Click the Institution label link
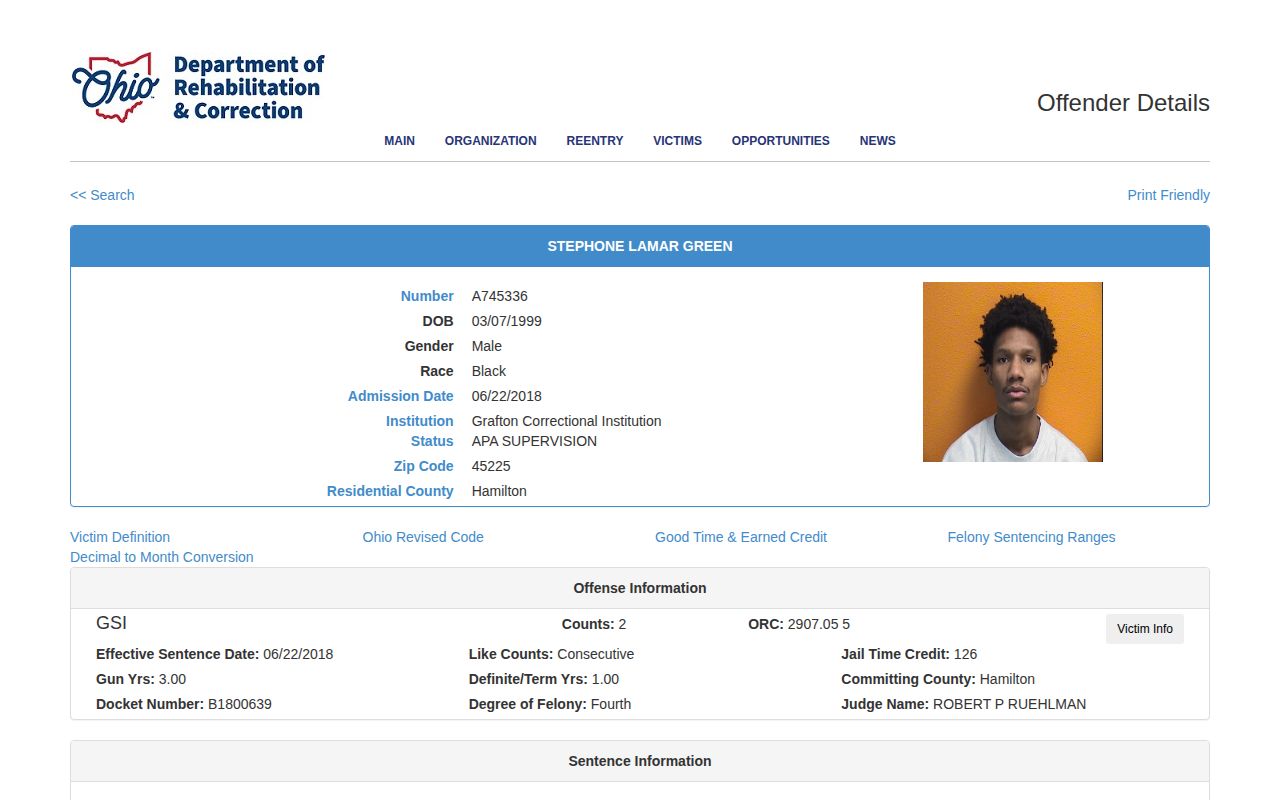Image resolution: width=1280 pixels, height=800 pixels. point(419,421)
